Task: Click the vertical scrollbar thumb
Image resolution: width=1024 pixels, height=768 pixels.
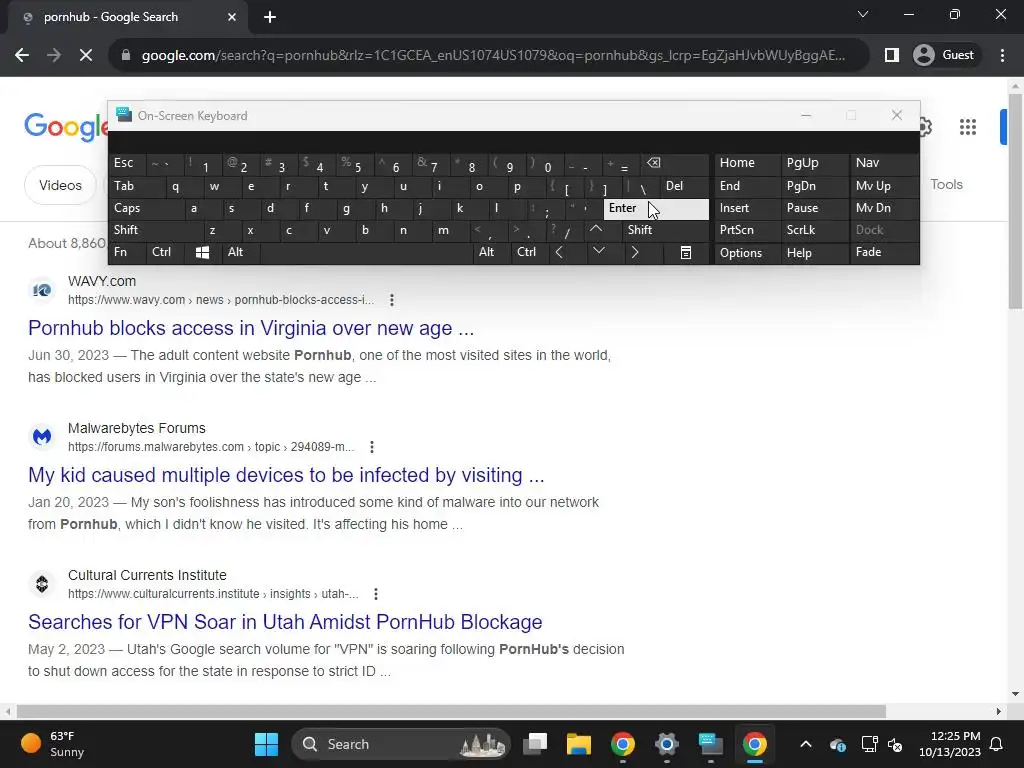Action: [1015, 199]
